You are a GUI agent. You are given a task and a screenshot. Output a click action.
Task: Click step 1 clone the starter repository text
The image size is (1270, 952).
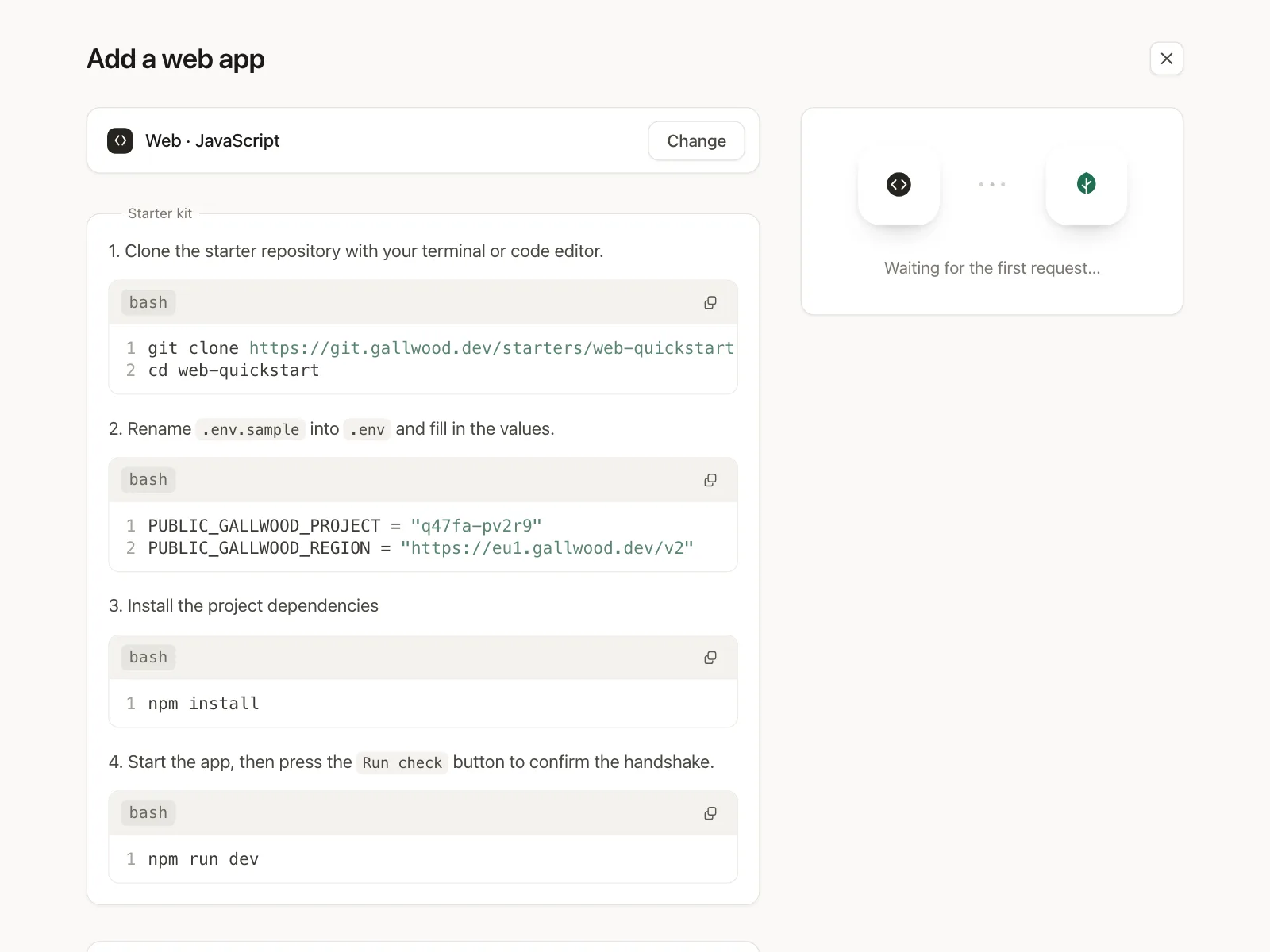[356, 251]
